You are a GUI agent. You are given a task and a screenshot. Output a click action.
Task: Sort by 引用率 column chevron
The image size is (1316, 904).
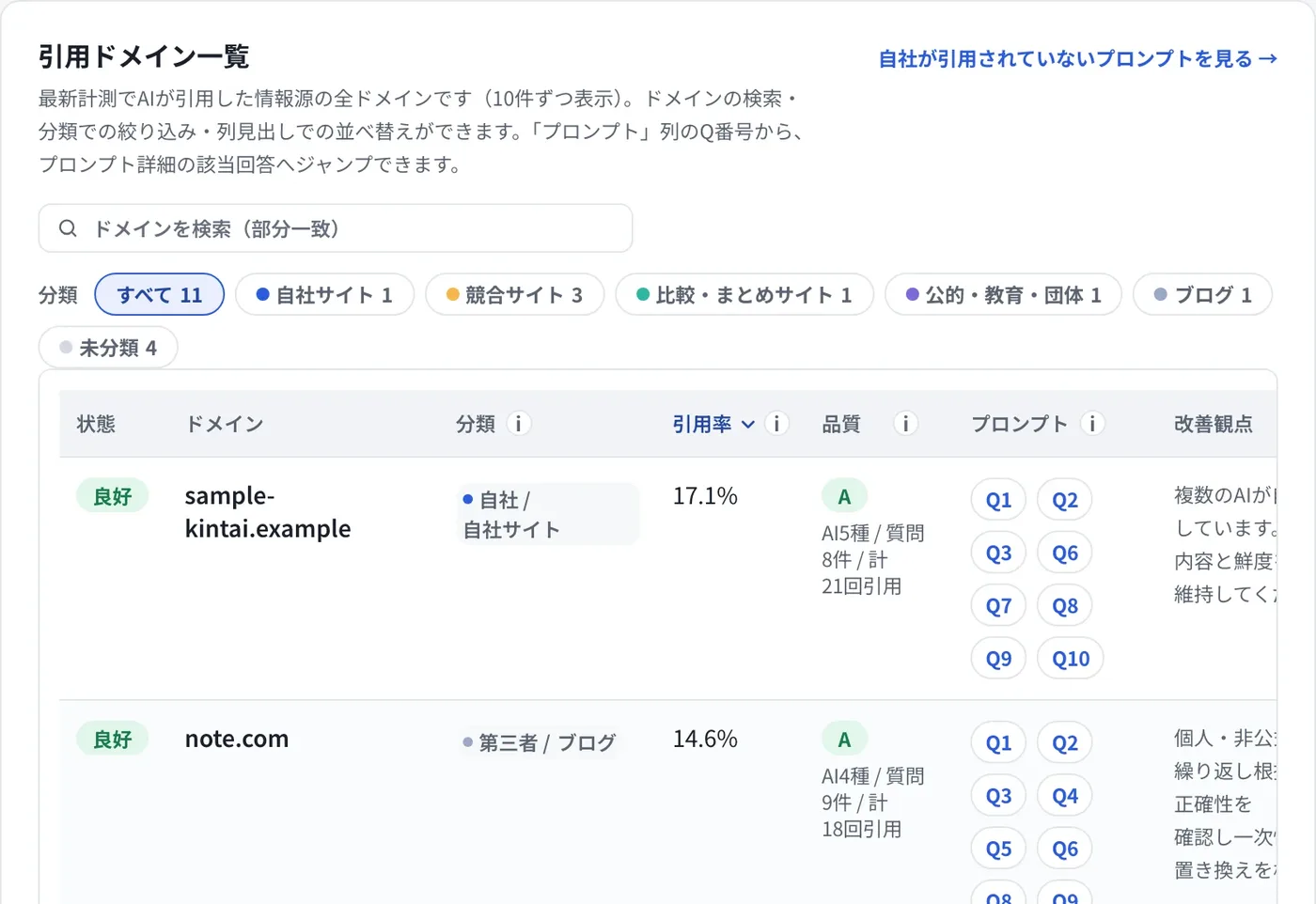748,425
